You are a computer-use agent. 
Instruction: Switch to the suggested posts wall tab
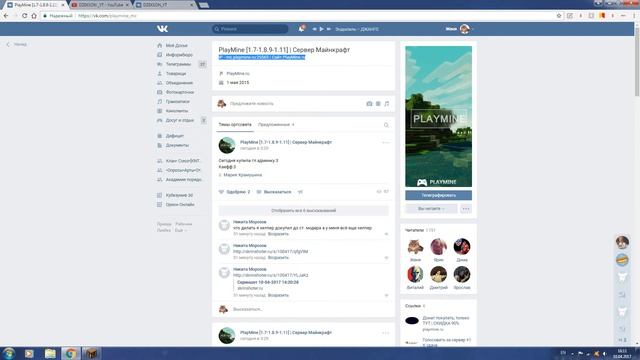coord(276,125)
